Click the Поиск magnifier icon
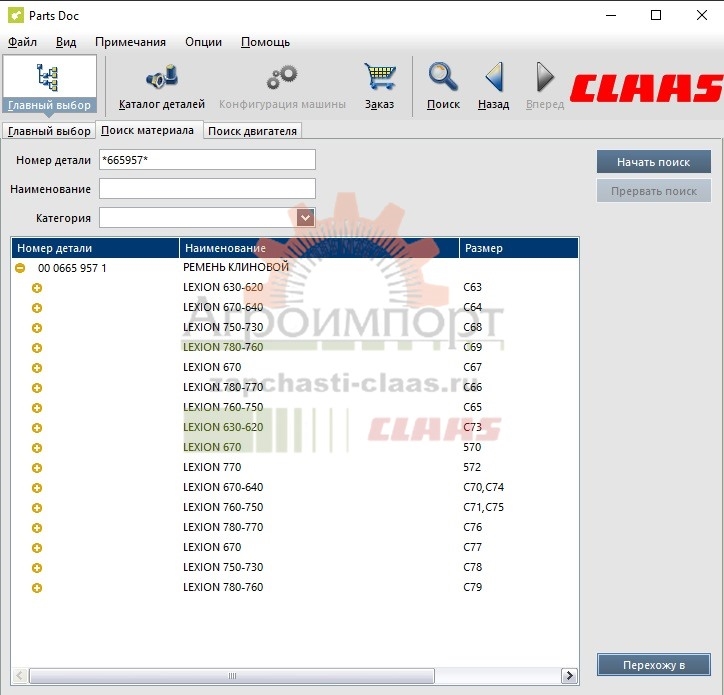This screenshot has width=724, height=695. click(443, 85)
